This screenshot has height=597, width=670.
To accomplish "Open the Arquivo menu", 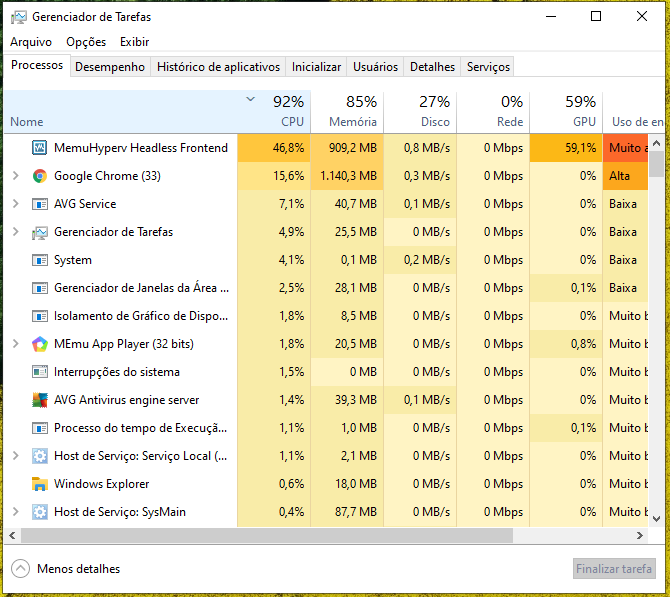I will [x=31, y=42].
